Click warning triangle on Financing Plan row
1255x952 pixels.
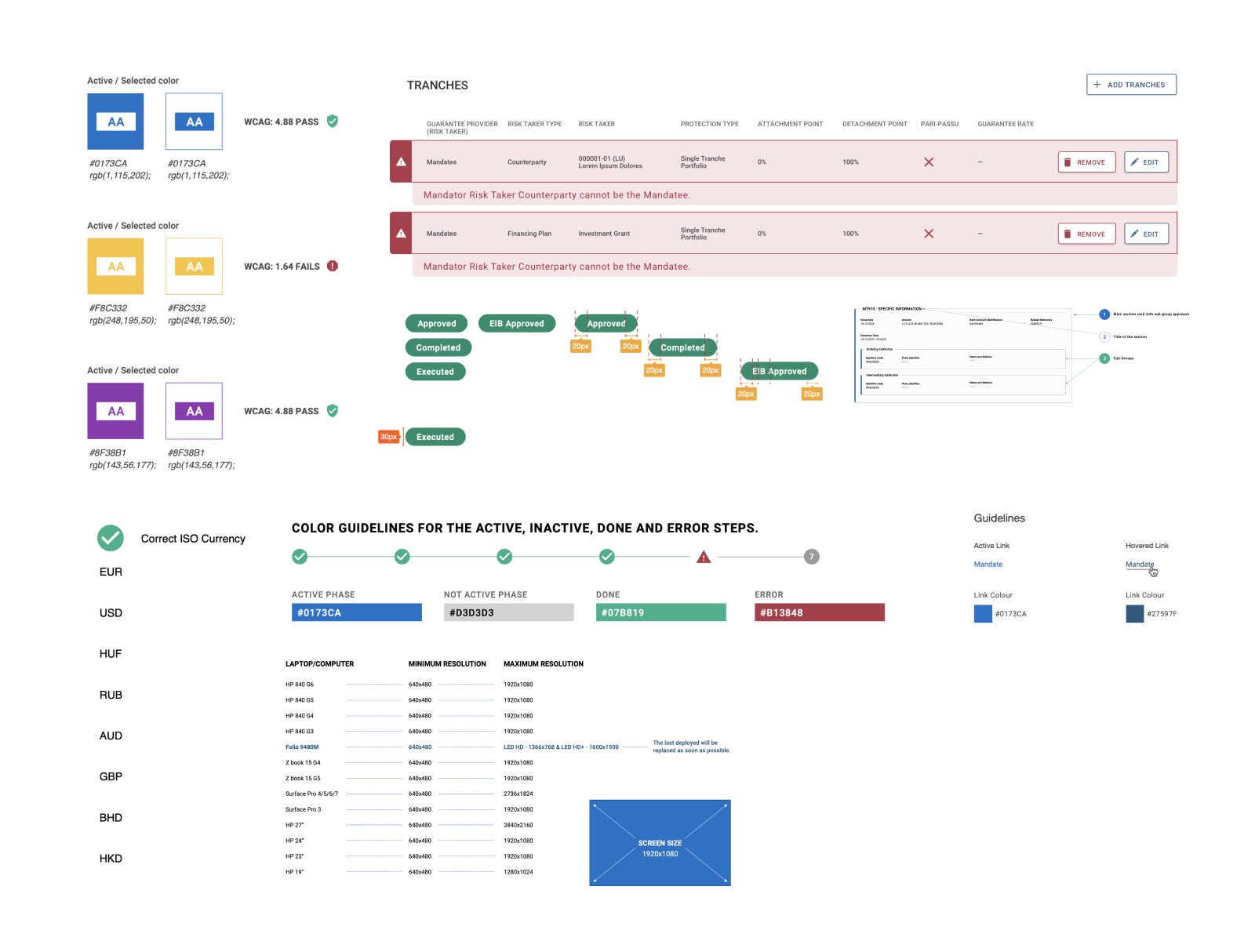click(401, 233)
